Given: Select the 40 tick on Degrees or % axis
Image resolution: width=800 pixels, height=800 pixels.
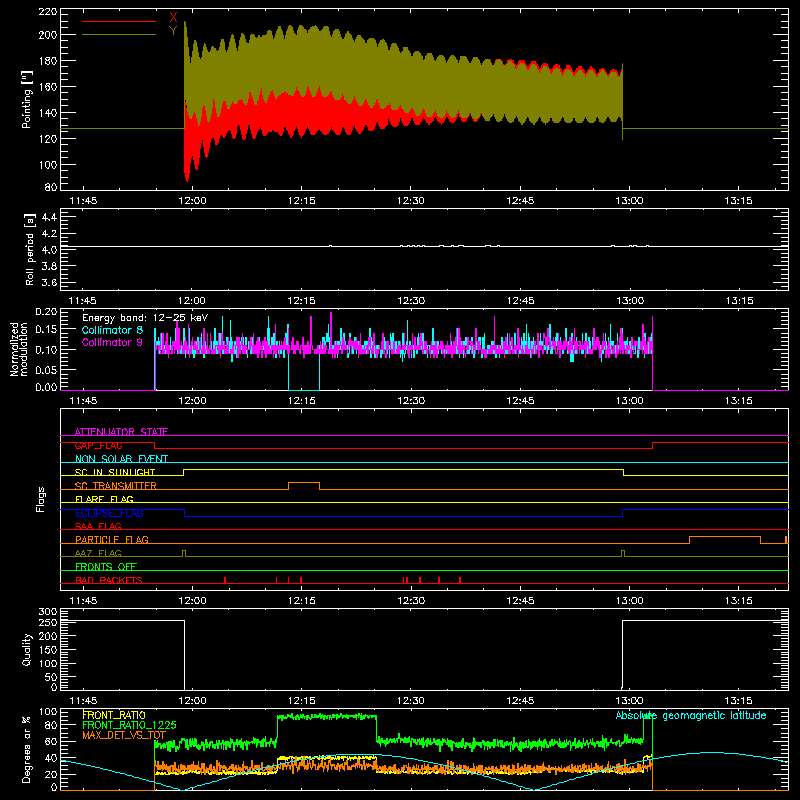Looking at the screenshot, I should click(x=51, y=758).
